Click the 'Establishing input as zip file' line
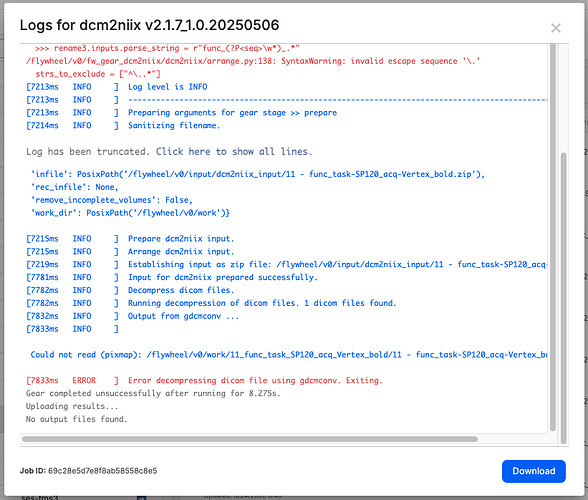Viewport: 588px width, 500px height. [286, 264]
